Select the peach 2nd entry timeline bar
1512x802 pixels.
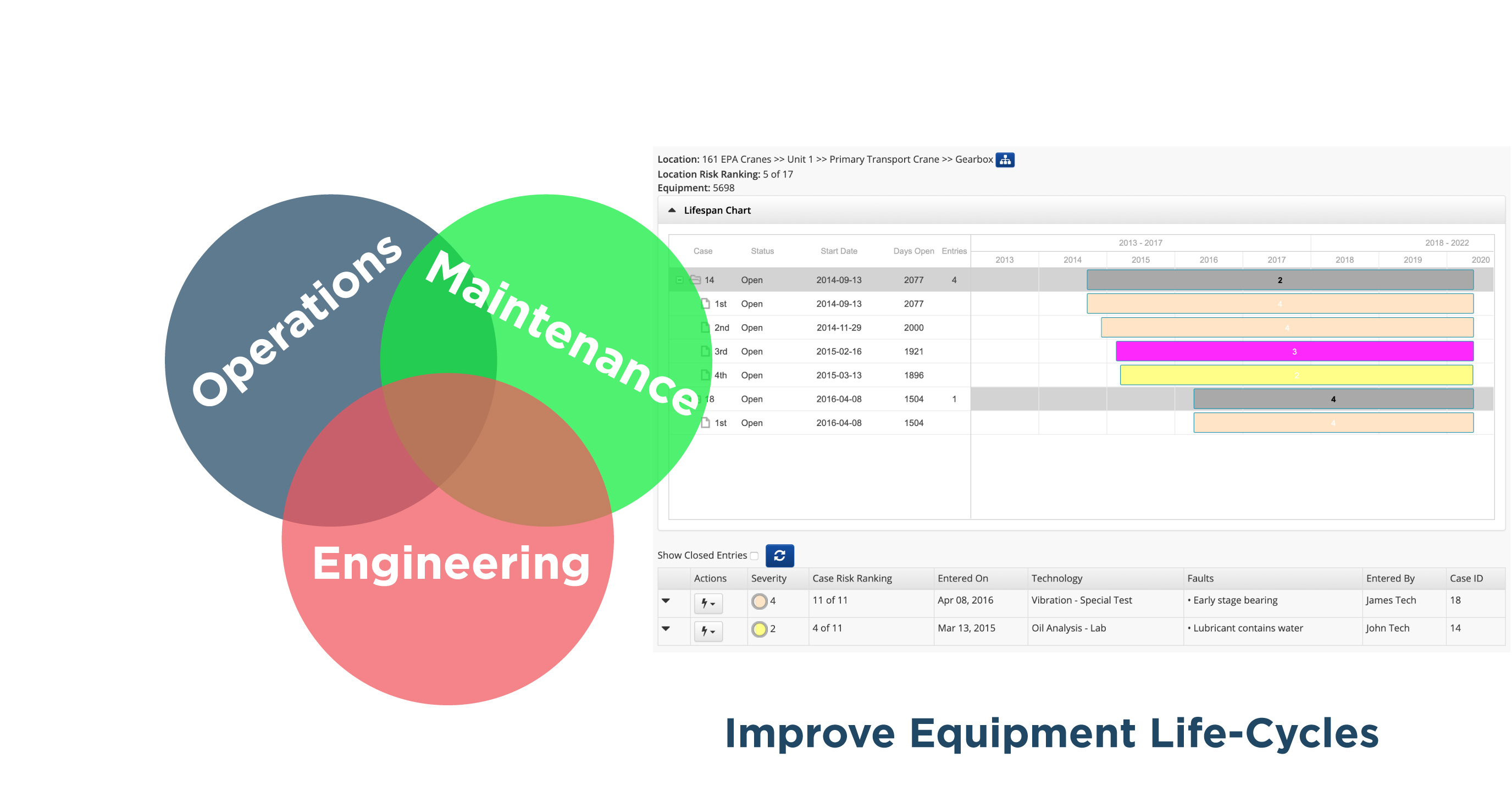[x=1287, y=328]
